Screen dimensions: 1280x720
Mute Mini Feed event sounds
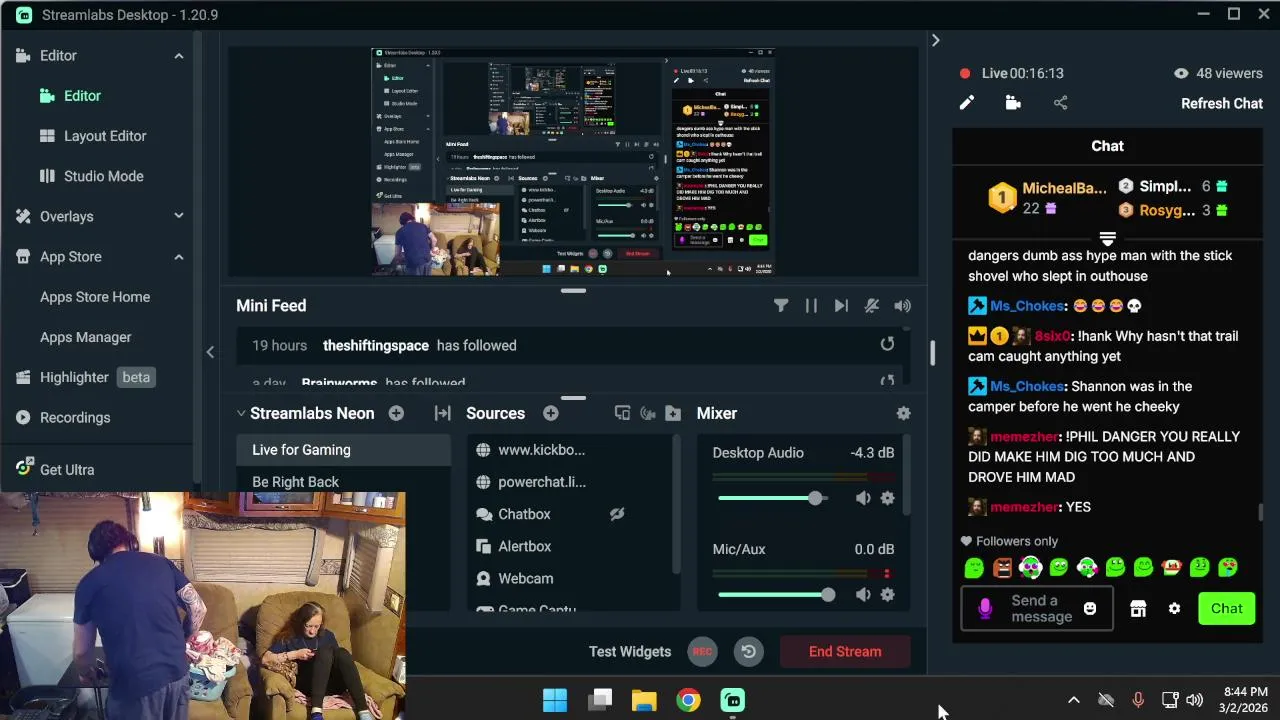coord(902,306)
